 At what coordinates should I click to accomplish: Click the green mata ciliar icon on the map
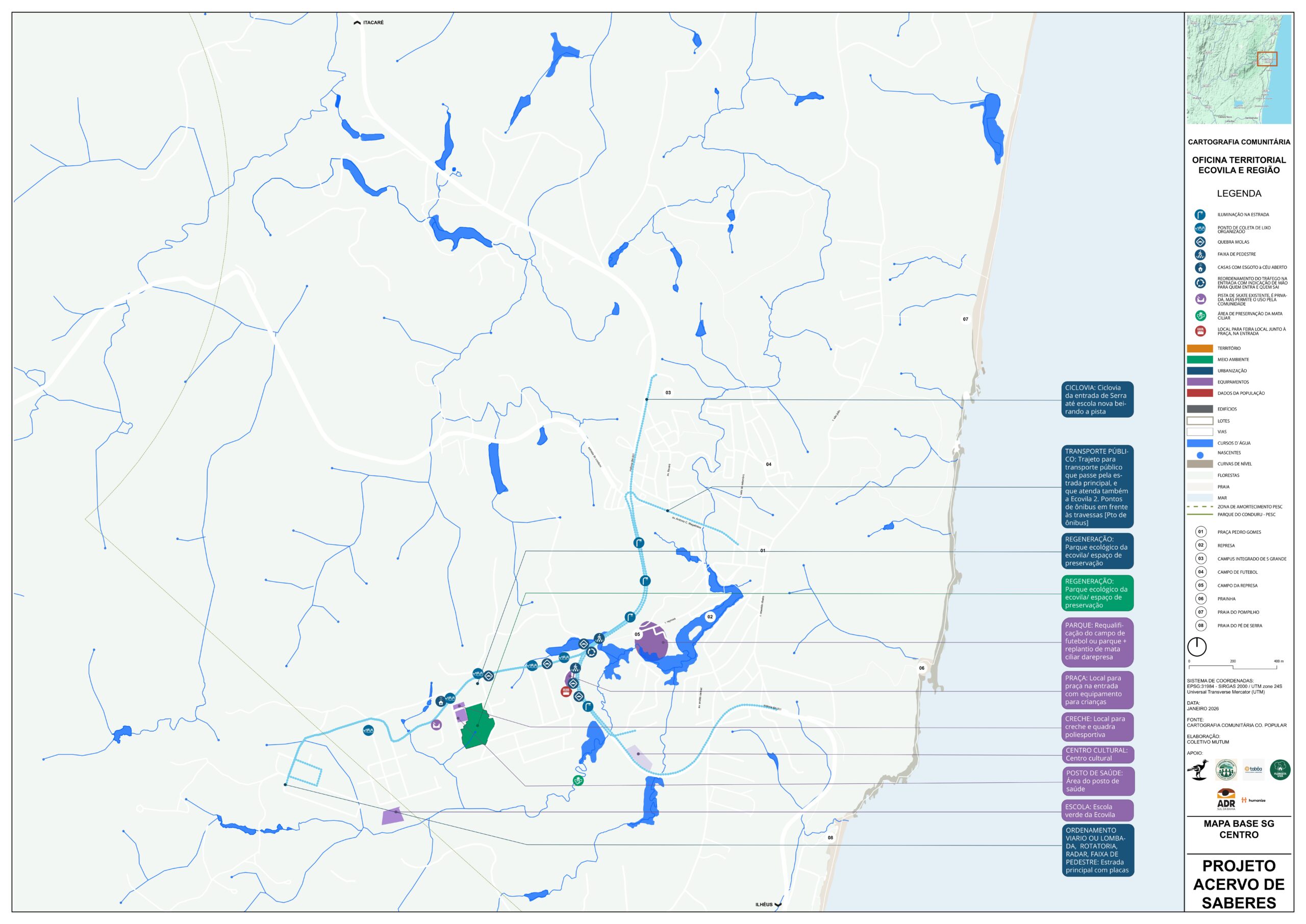pos(578,781)
